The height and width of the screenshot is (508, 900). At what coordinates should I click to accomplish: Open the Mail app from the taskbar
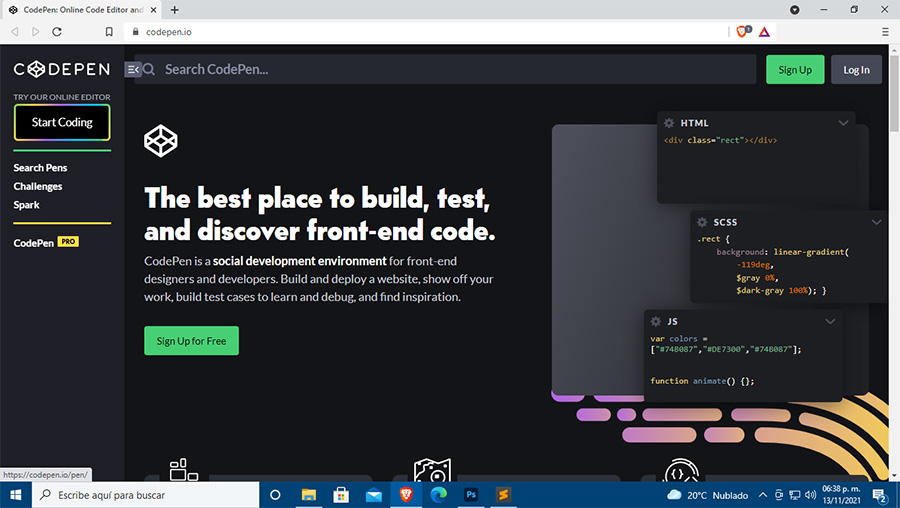[374, 495]
